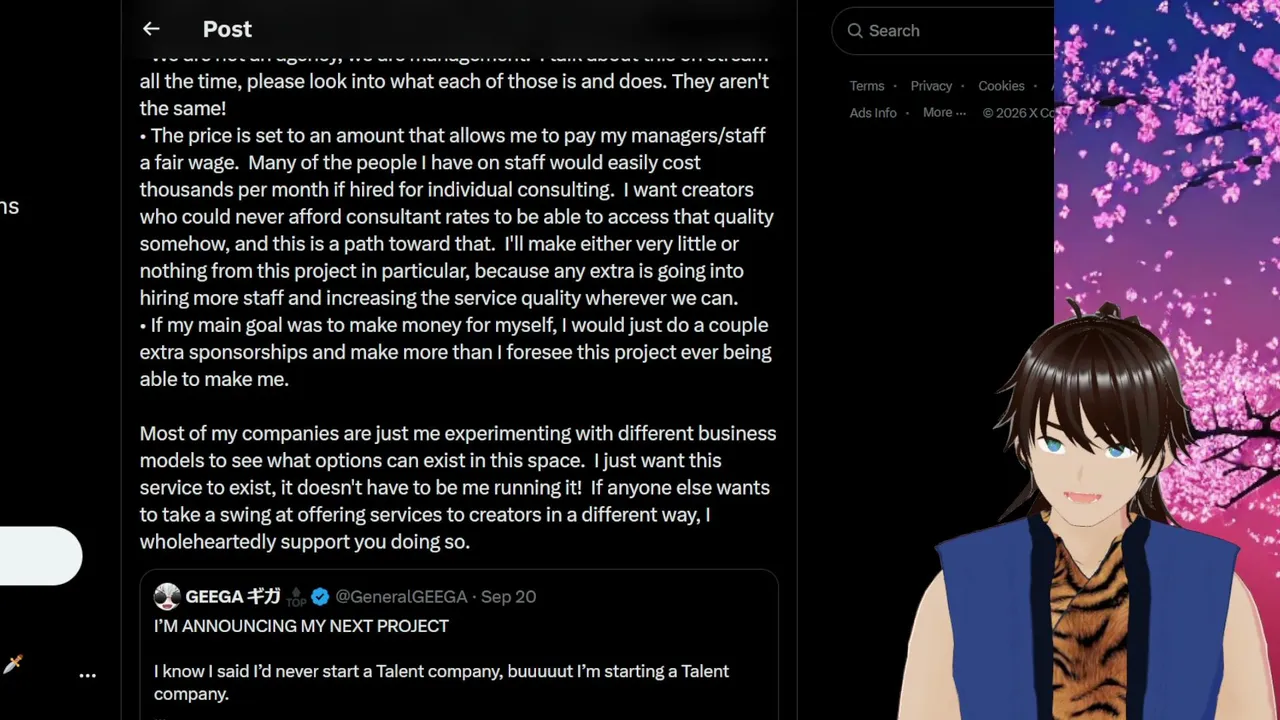Screen dimensions: 1280x720
Task: Open GEEGA's round profile avatar
Action: point(167,597)
